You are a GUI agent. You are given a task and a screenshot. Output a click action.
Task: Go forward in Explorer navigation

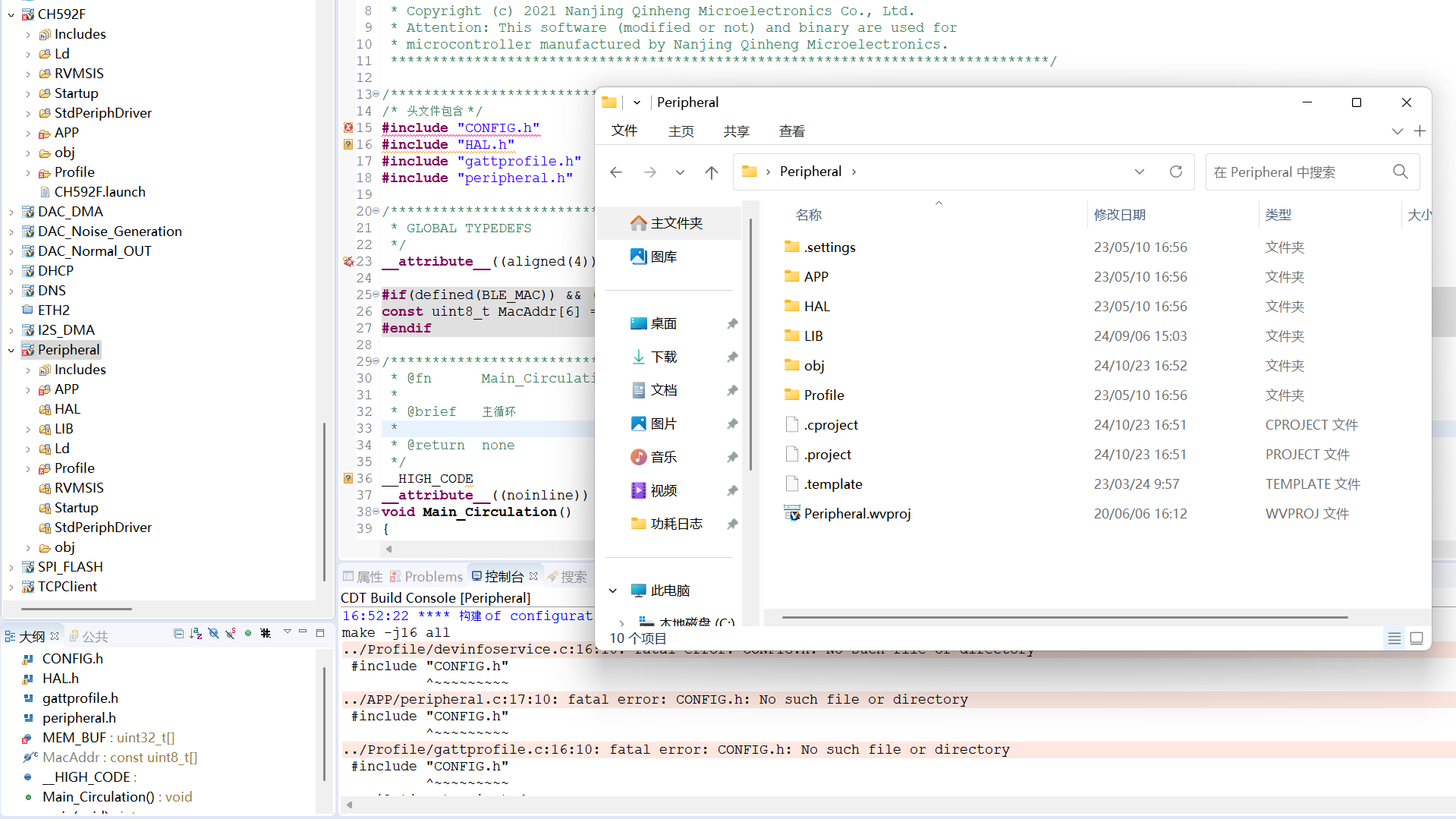pyautogui.click(x=650, y=172)
